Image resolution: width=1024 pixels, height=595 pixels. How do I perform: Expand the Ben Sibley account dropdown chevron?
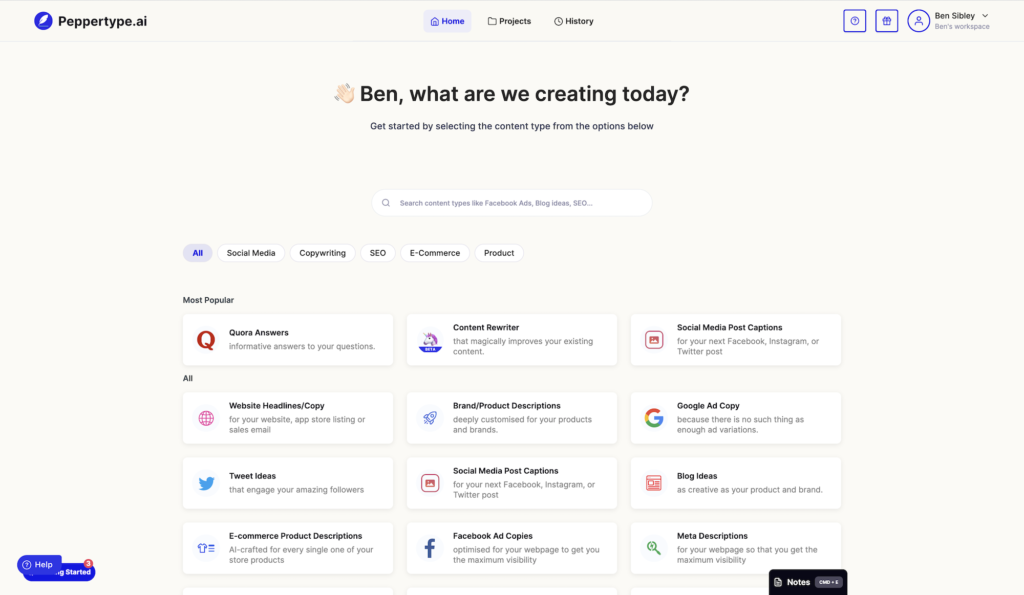(x=985, y=16)
